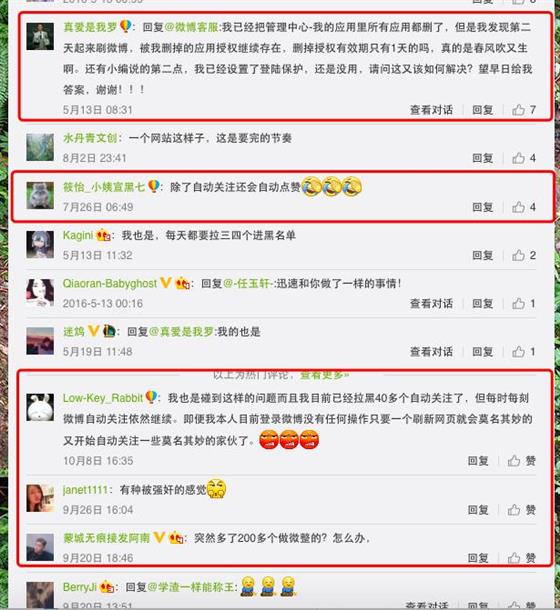This screenshot has height=610, width=560.
Task: Open Low-Key_Rabbit's rabbit avatar
Action: tap(40, 407)
